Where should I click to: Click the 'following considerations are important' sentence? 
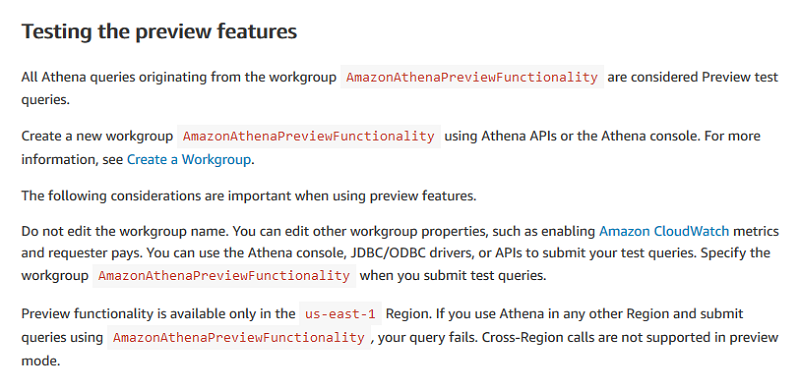(x=248, y=196)
